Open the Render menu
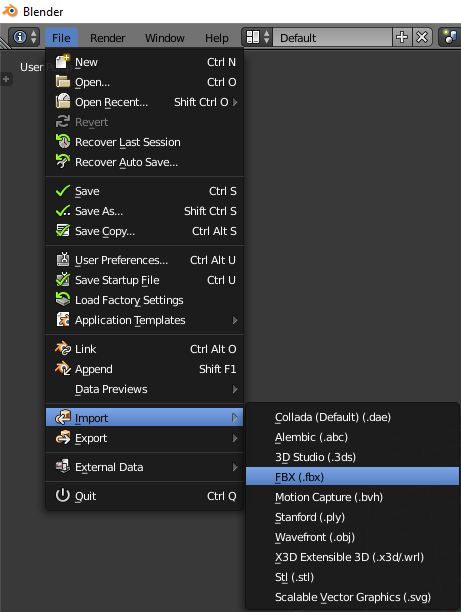This screenshot has width=461, height=612. pos(108,38)
